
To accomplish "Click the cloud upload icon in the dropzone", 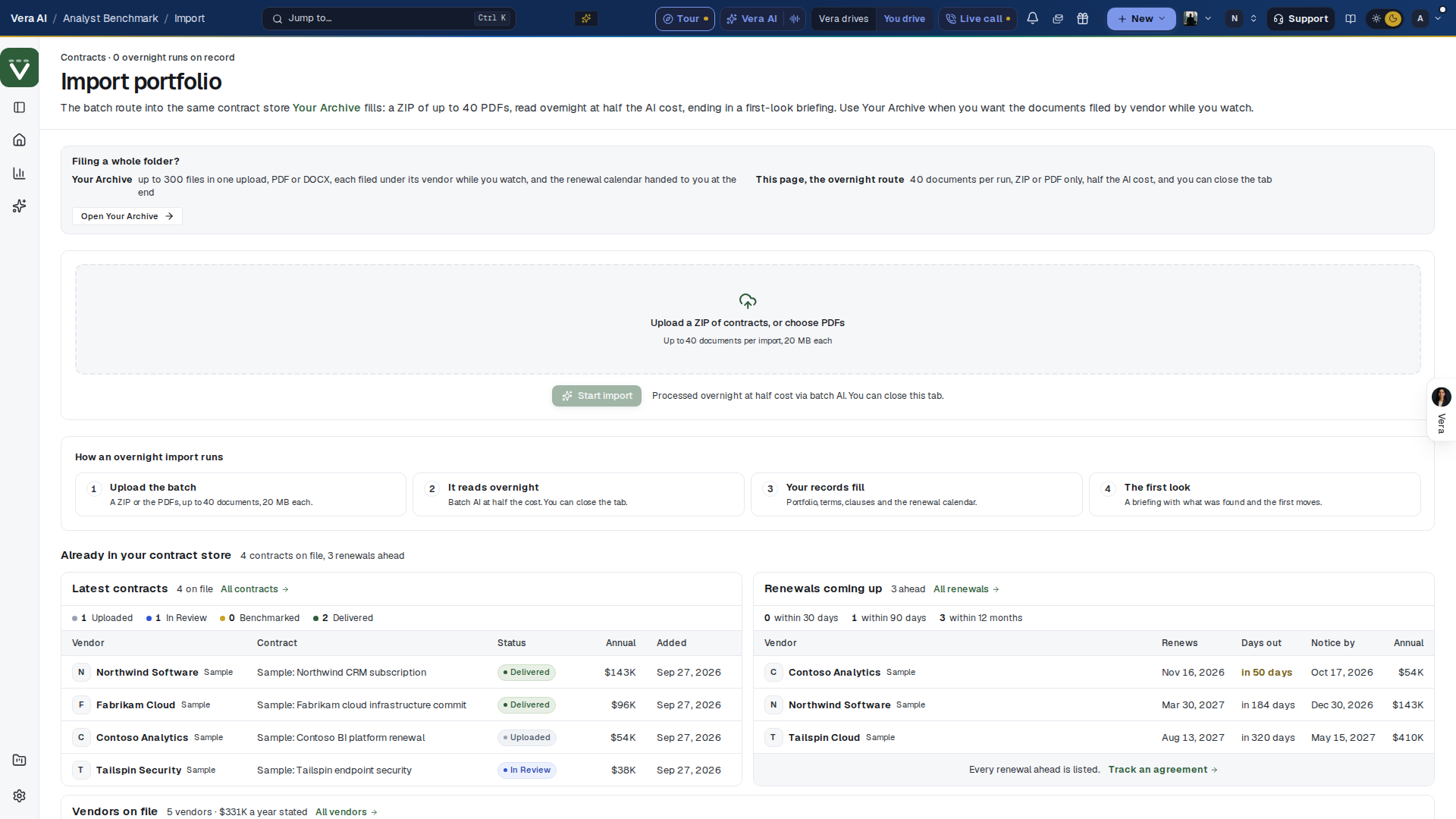I will click(x=748, y=301).
